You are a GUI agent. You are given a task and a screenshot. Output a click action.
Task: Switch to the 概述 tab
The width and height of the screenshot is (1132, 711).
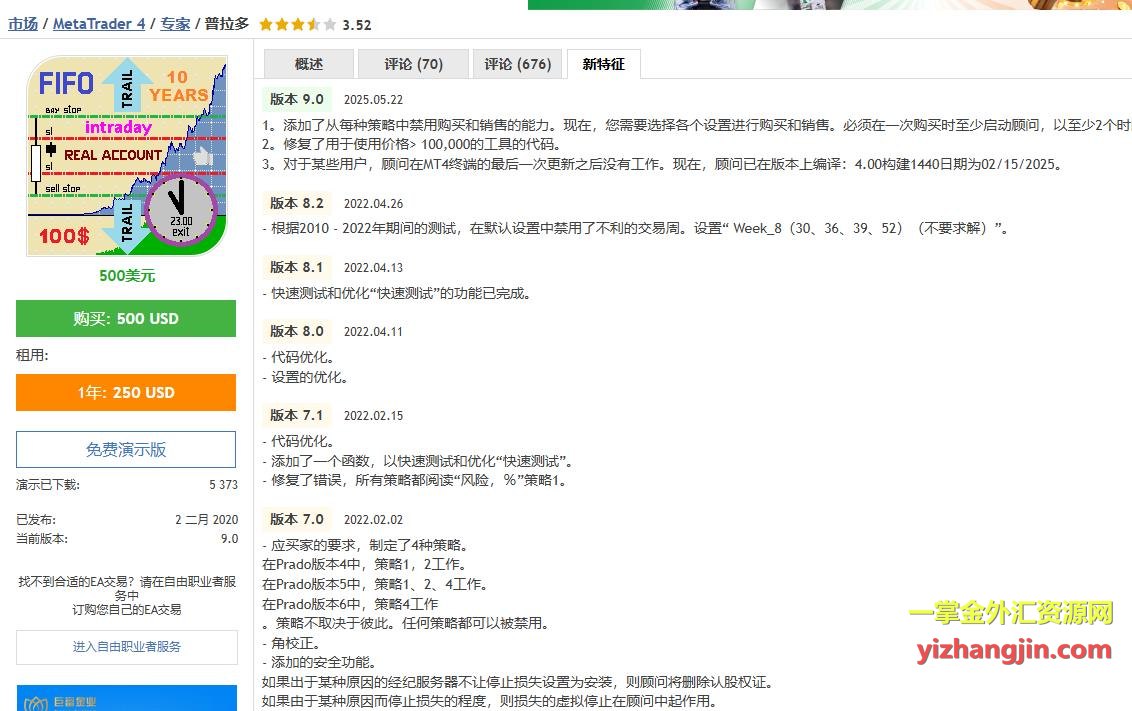coord(308,64)
